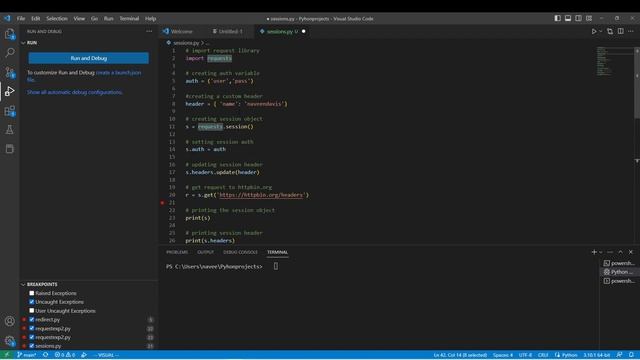The image size is (640, 360).
Task: Click Ln 42, Col 14 cursor position
Action: tap(460, 355)
